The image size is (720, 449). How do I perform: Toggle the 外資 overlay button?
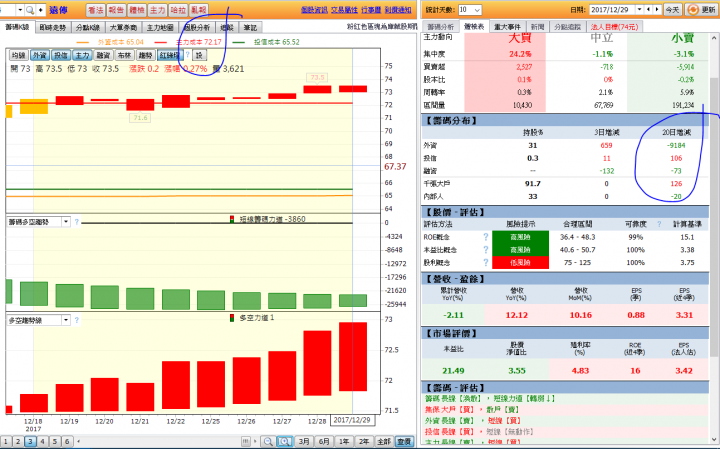click(39, 55)
